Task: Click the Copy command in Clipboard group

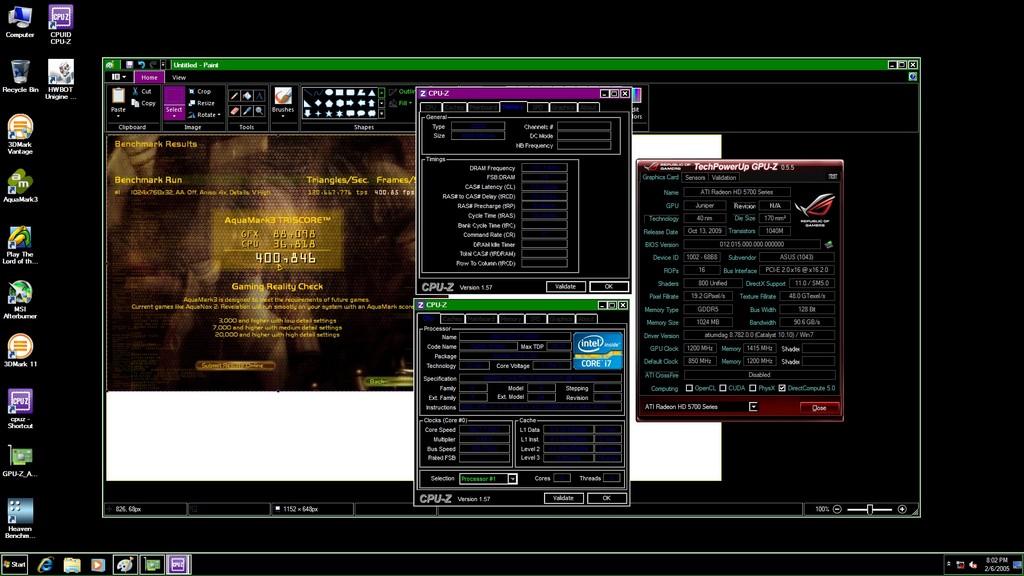Action: pos(143,103)
